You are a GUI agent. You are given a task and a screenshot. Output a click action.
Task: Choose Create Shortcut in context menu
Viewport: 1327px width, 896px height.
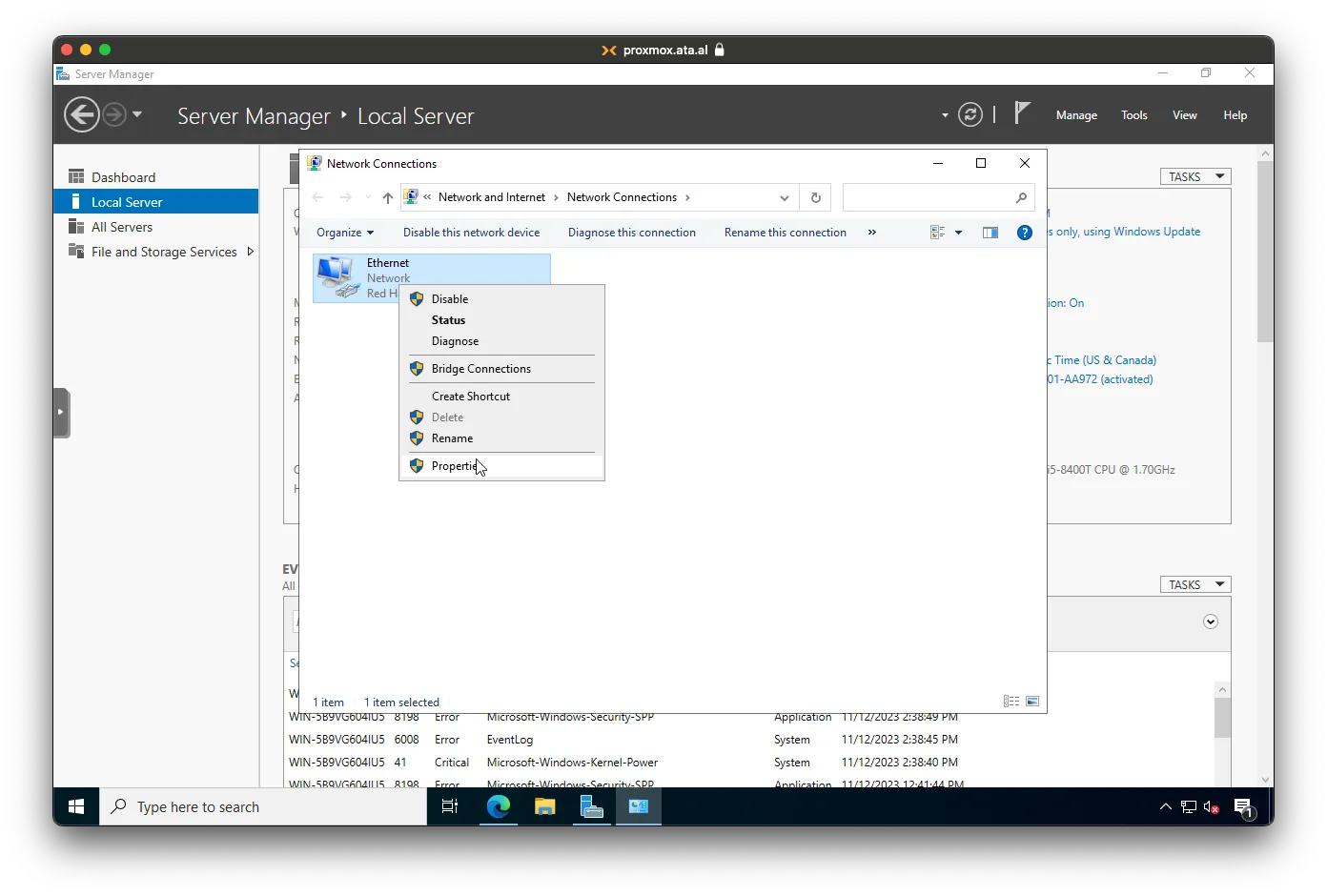point(502,397)
